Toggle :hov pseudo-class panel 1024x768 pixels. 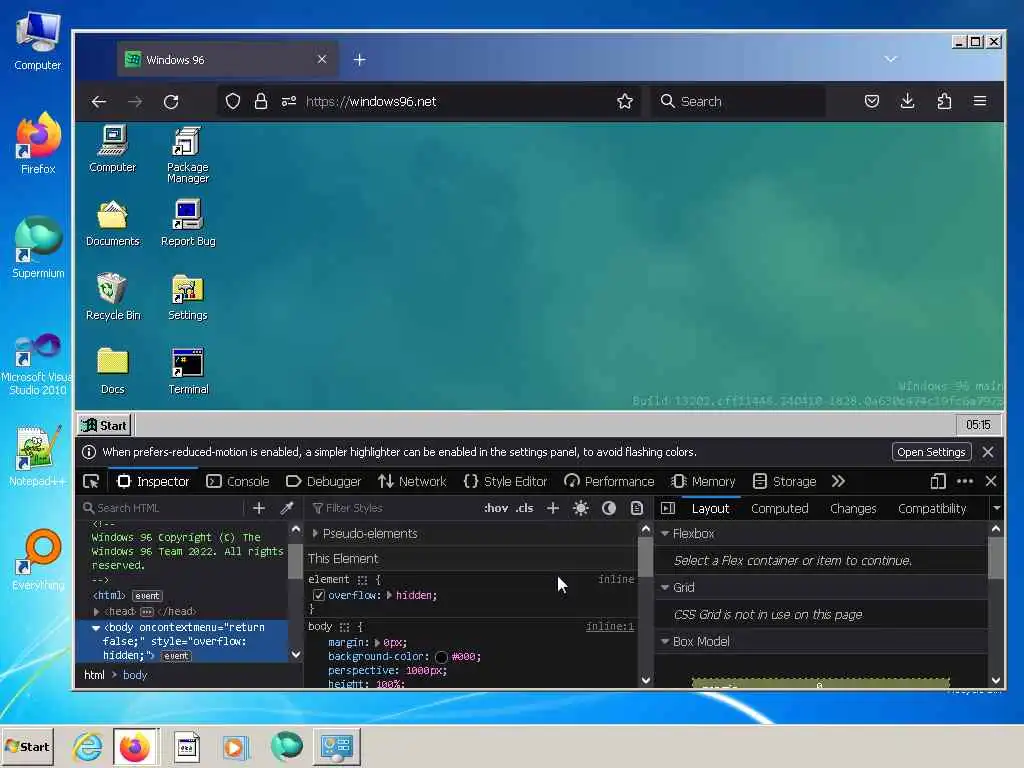[496, 508]
